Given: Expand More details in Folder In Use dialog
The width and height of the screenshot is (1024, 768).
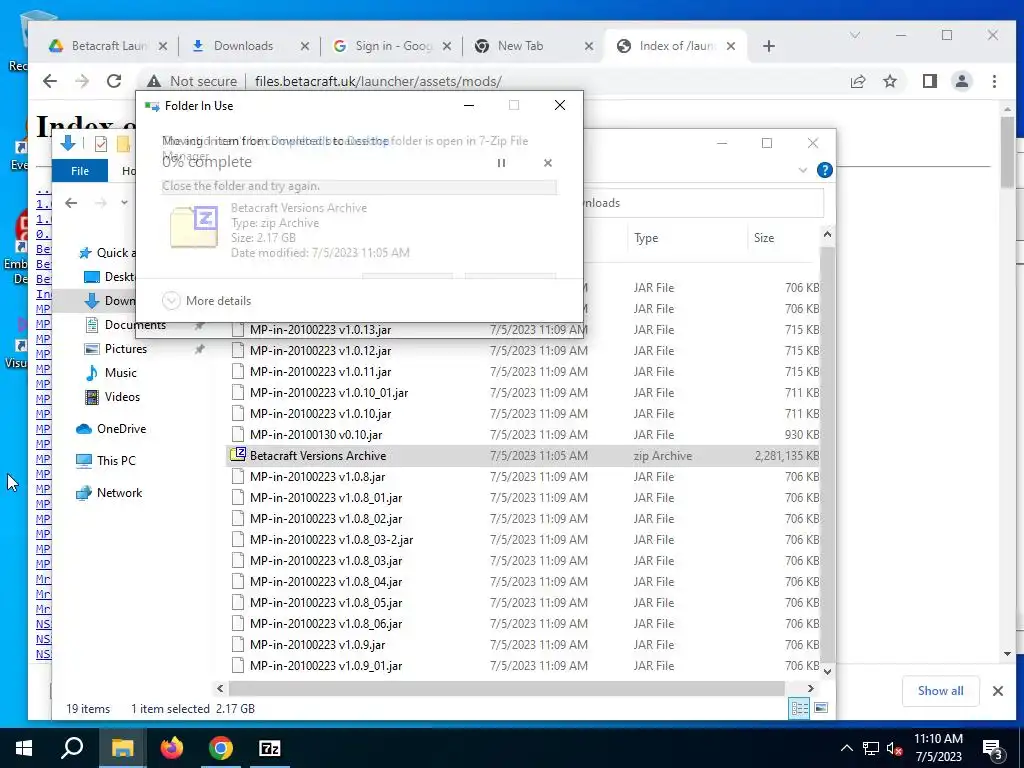Looking at the screenshot, I should 207,300.
